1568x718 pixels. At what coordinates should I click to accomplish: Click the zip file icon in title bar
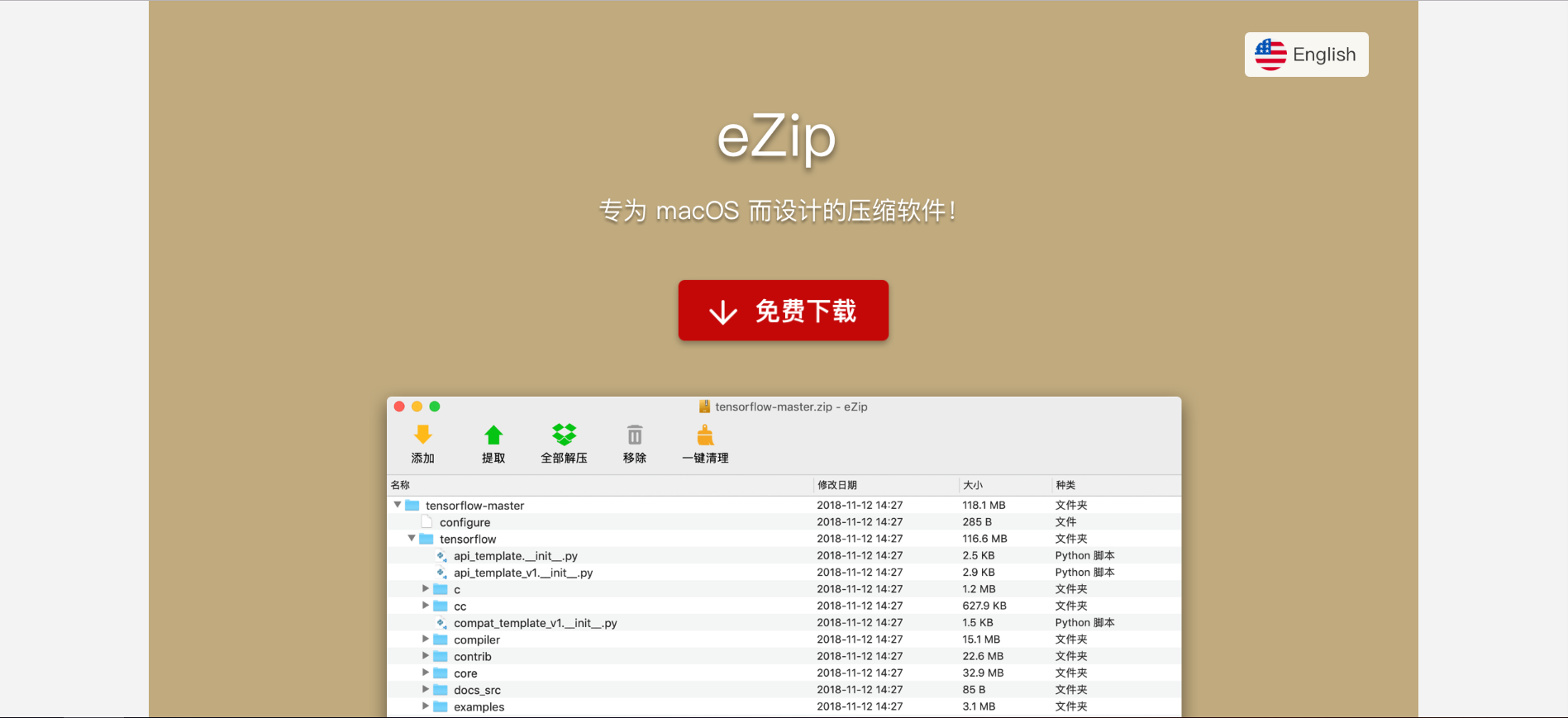click(704, 407)
